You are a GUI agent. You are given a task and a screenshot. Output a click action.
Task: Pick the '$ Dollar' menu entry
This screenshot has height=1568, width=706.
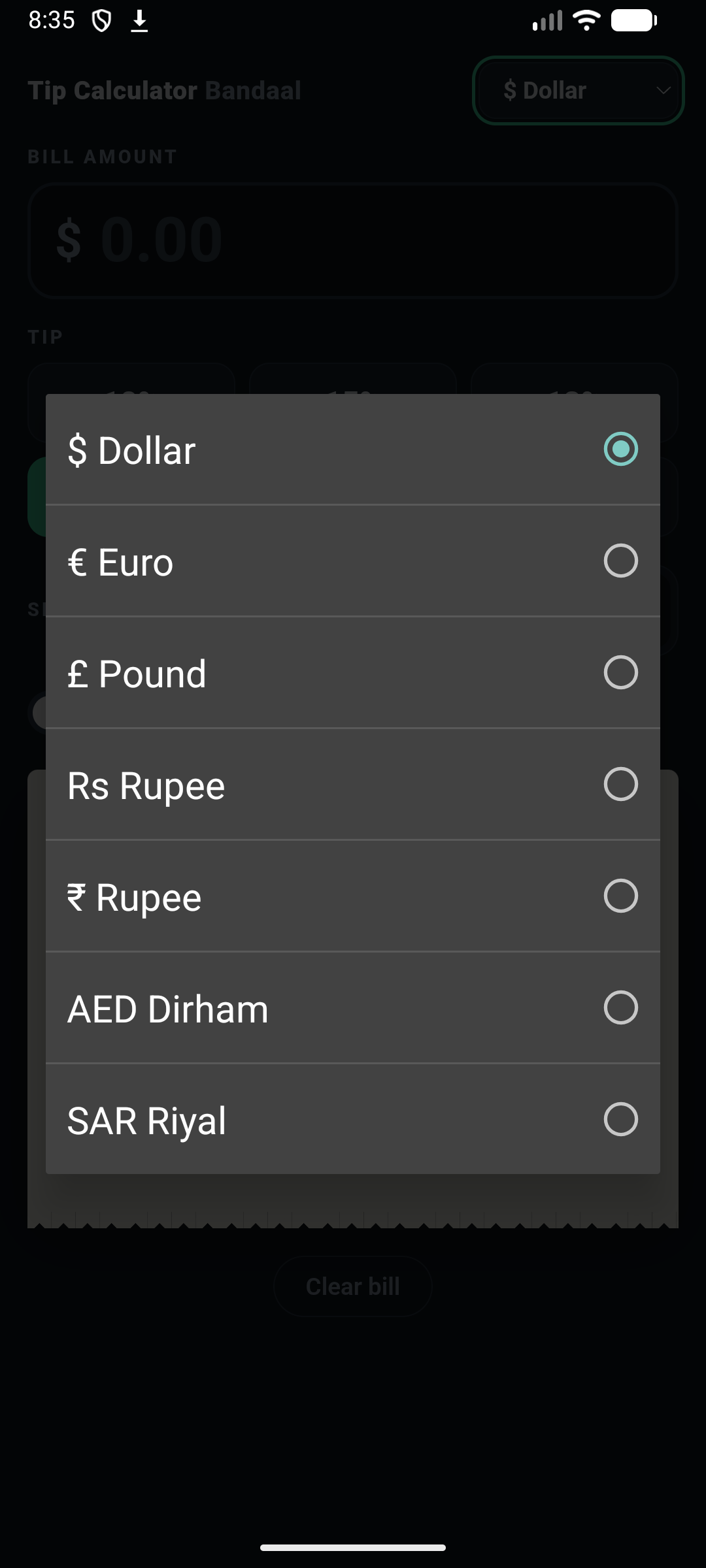(x=353, y=449)
